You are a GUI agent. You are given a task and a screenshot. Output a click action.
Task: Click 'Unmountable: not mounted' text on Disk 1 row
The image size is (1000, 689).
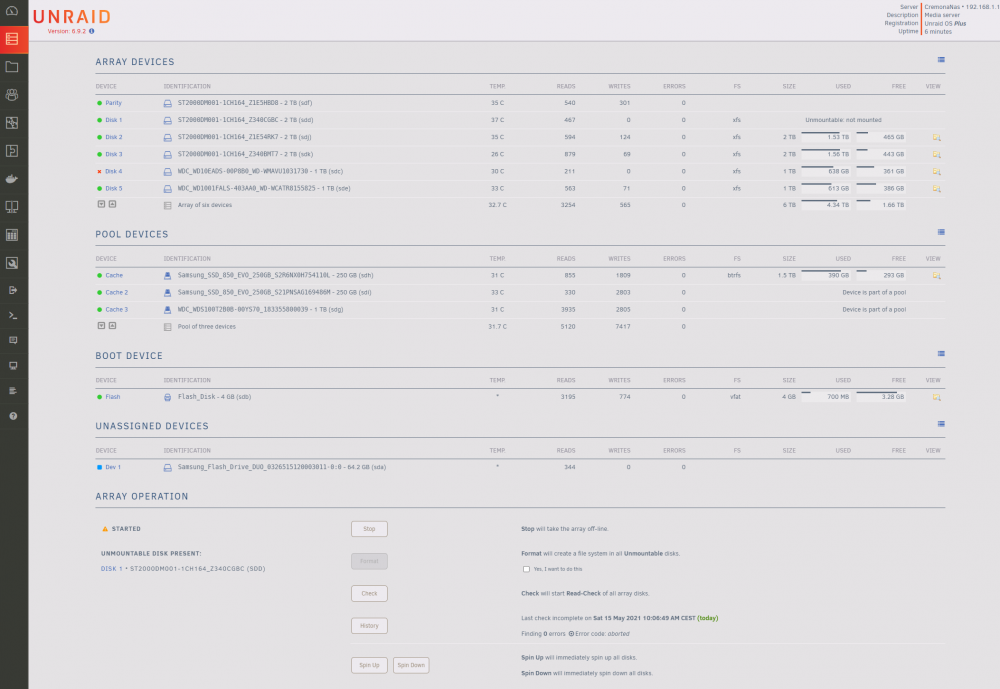tap(843, 120)
